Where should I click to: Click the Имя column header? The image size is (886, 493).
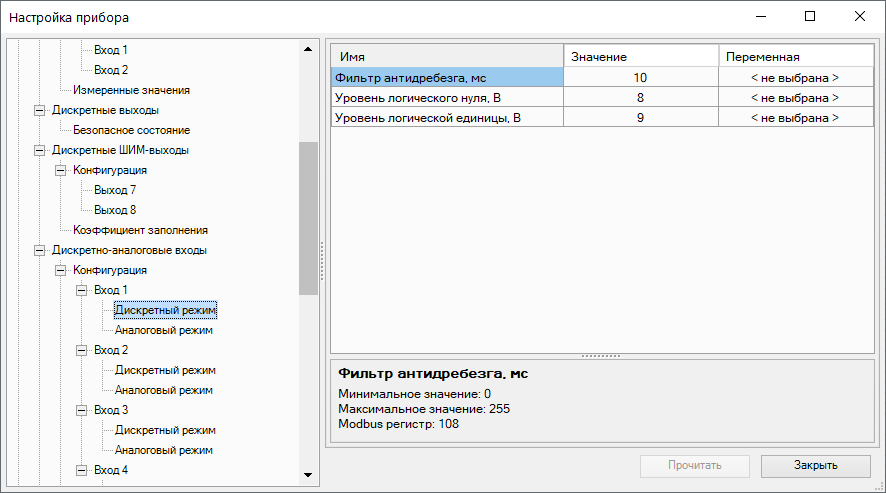(x=447, y=57)
